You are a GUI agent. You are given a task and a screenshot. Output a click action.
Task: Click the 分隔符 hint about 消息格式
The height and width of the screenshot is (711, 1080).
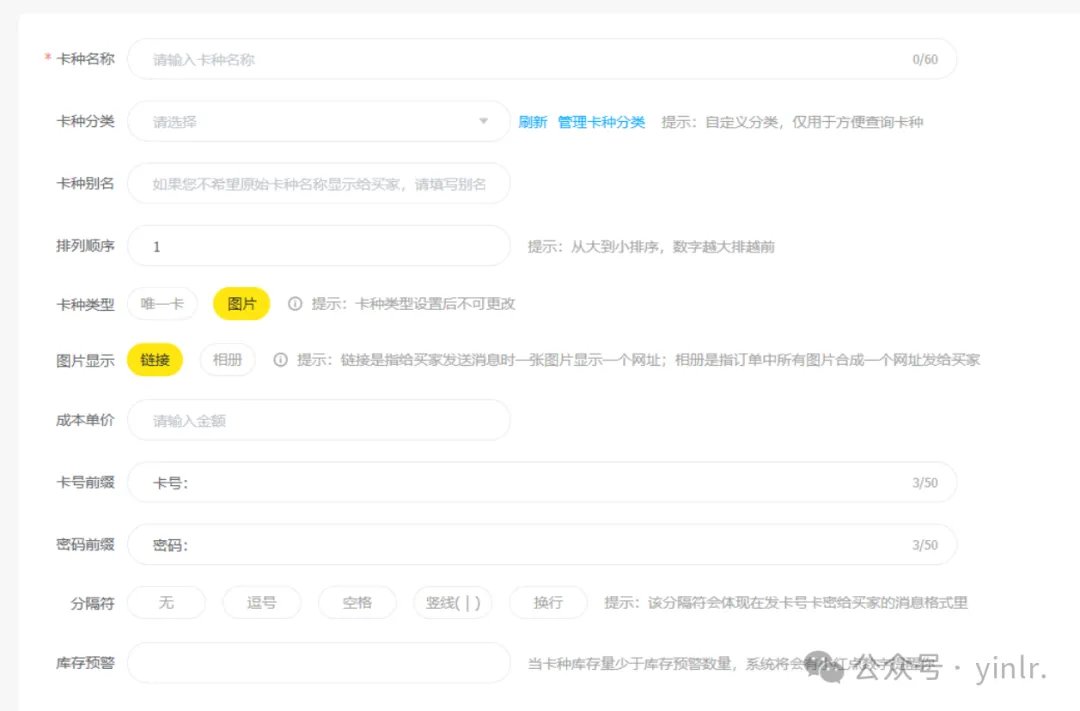(786, 603)
